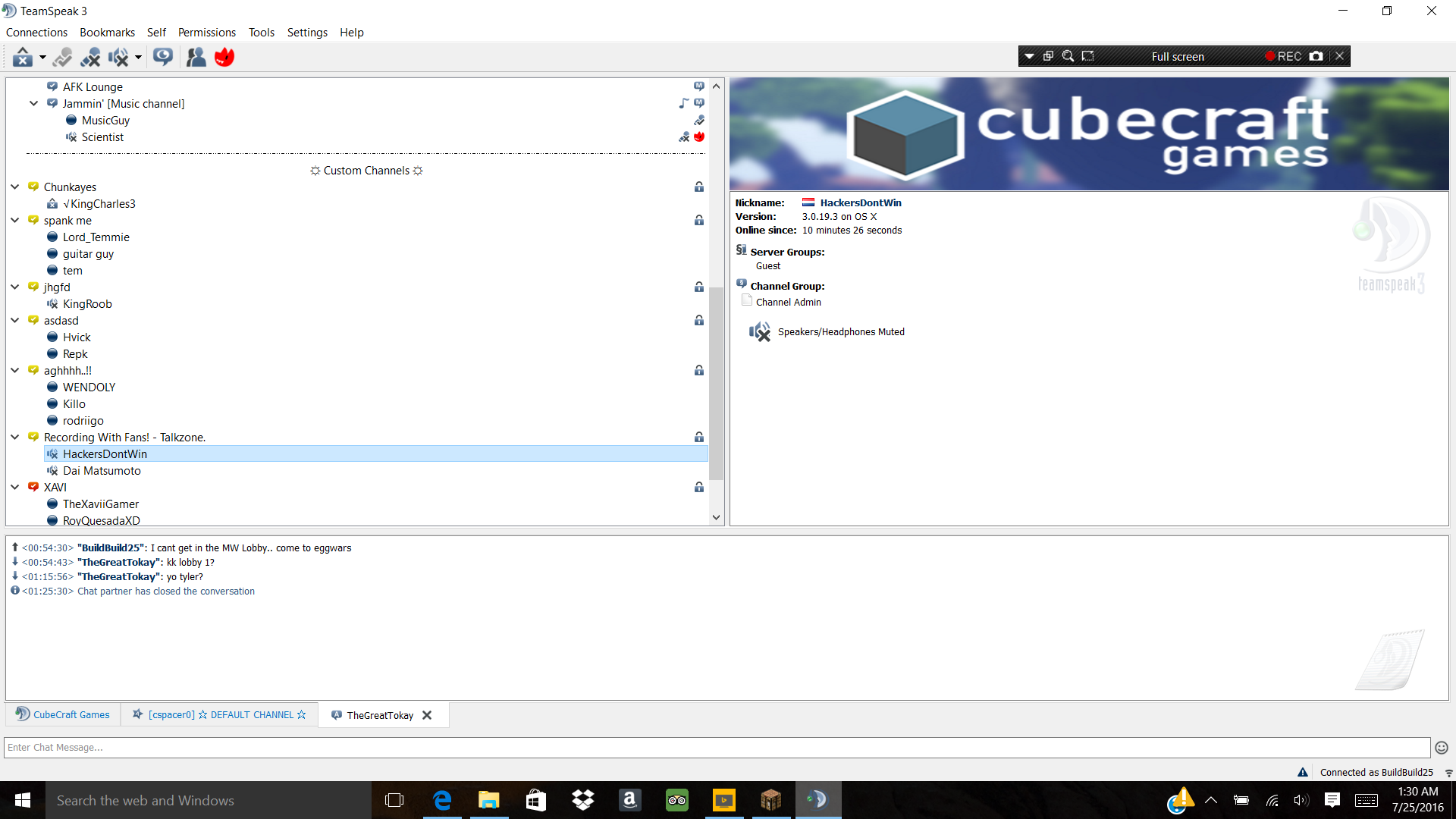Open the Tools menu

click(x=261, y=33)
